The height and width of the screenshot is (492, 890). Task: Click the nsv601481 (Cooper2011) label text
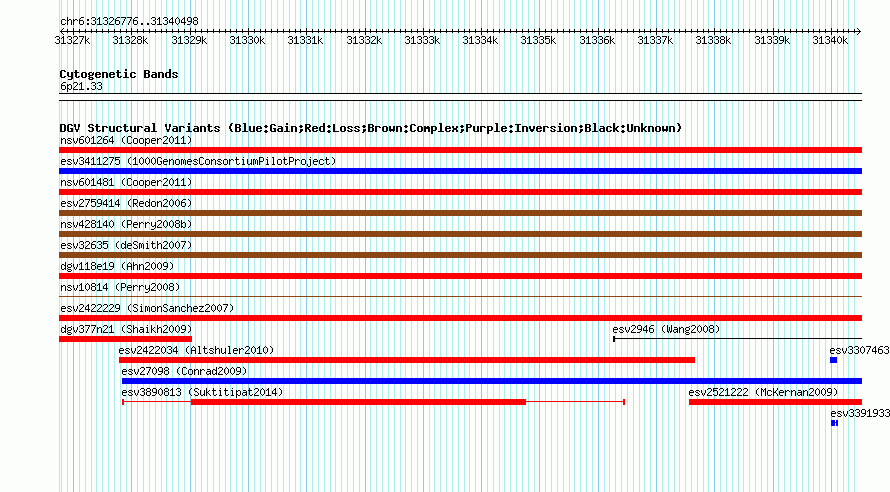pos(126,182)
